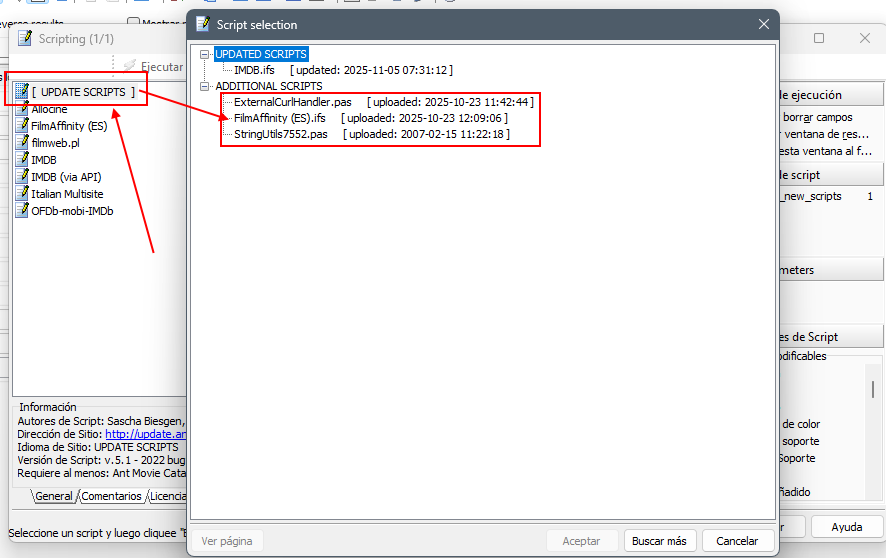The image size is (886, 558).
Task: Open the General tab in Información panel
Action: coord(54,496)
